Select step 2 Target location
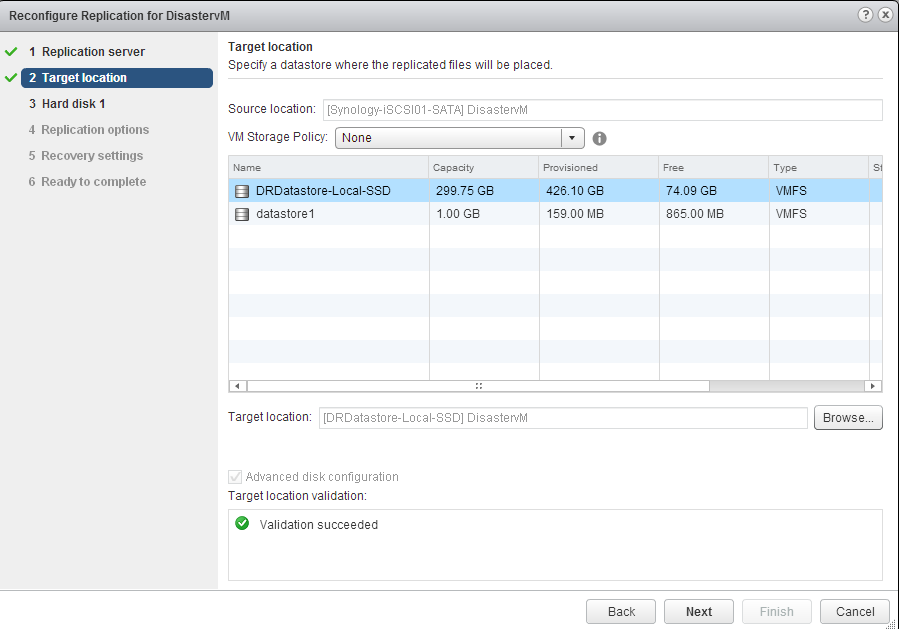 click(x=84, y=78)
